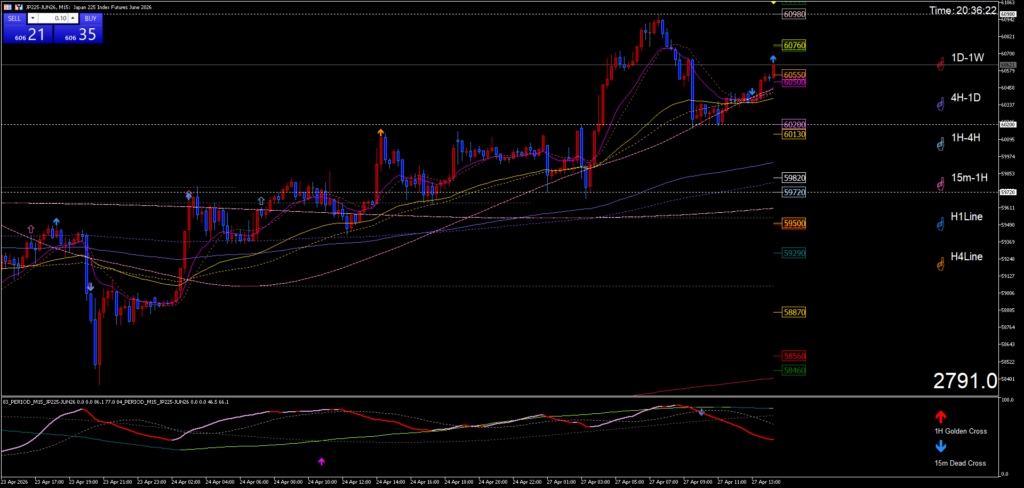
Task: Select the orange 59500 price level label
Action: pyautogui.click(x=795, y=224)
